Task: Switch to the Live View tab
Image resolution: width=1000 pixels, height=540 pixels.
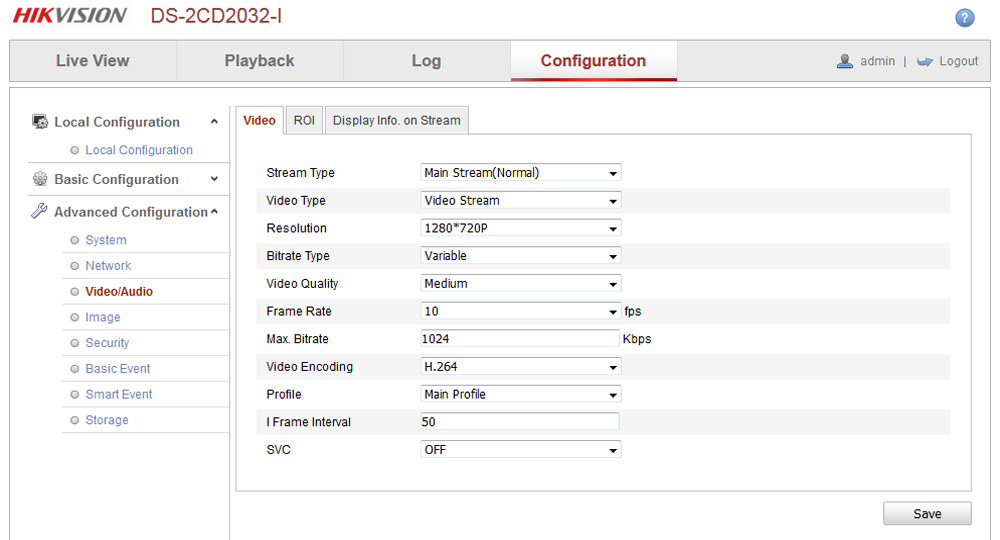Action: click(93, 61)
